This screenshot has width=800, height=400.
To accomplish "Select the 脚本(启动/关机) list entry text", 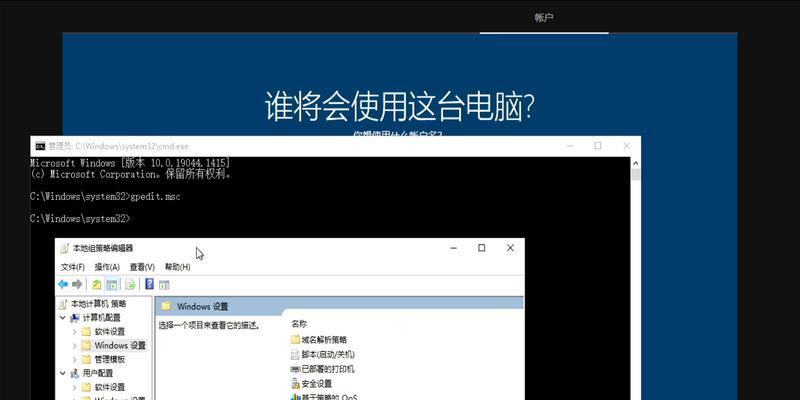I will [x=328, y=354].
